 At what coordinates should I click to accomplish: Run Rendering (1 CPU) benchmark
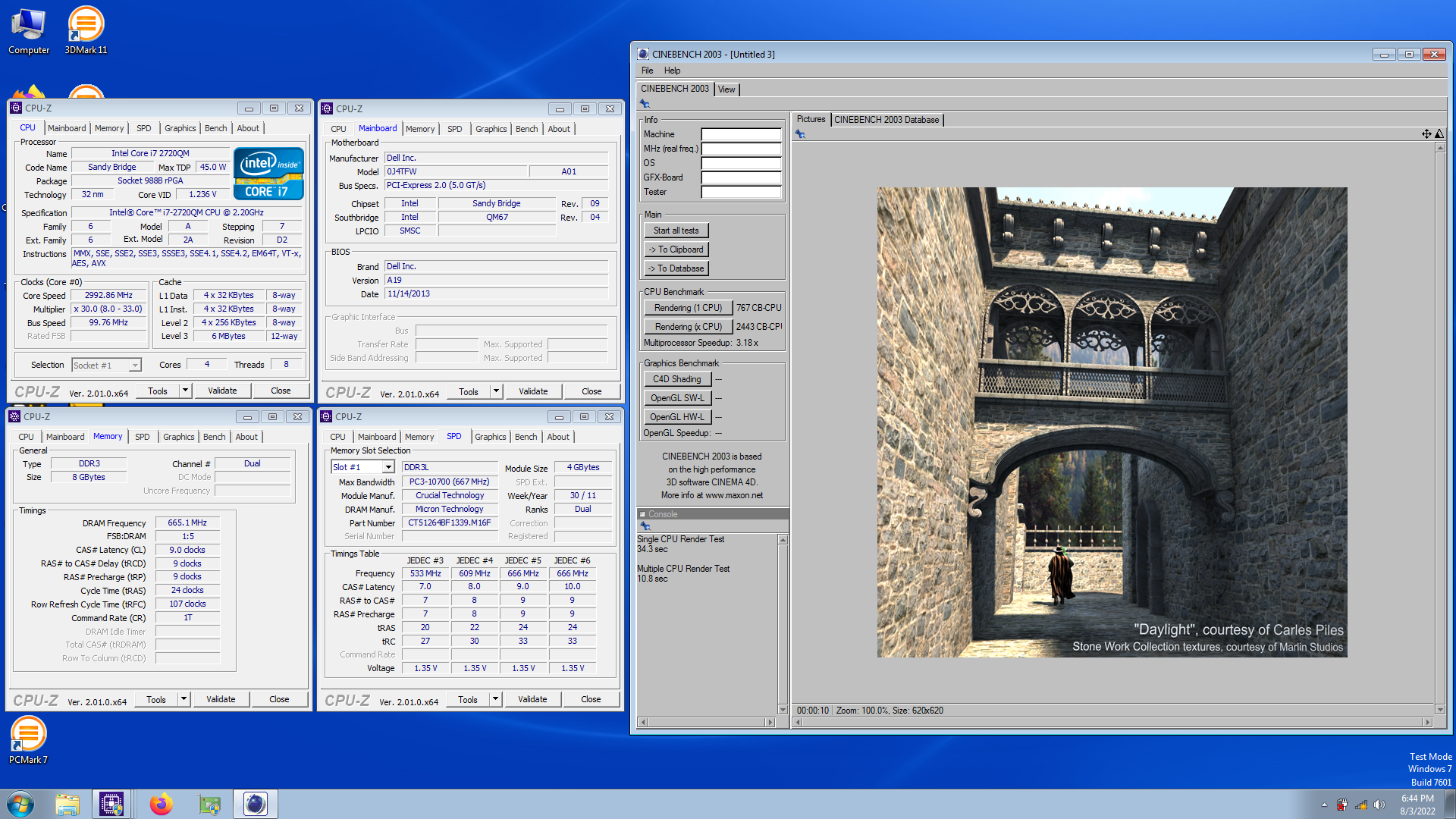[688, 308]
